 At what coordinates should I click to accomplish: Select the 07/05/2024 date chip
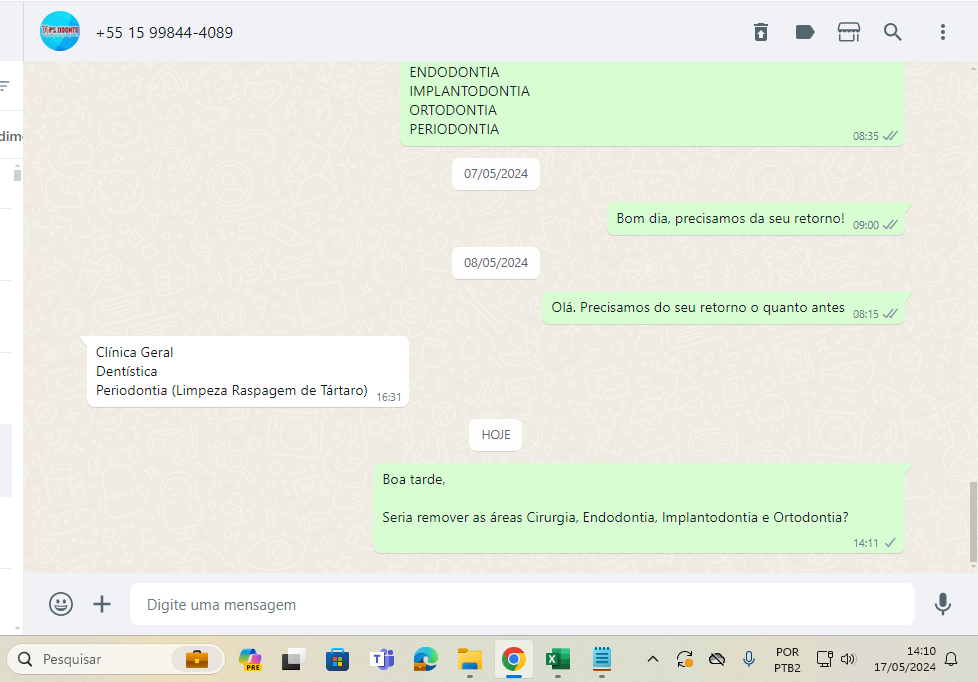click(495, 174)
